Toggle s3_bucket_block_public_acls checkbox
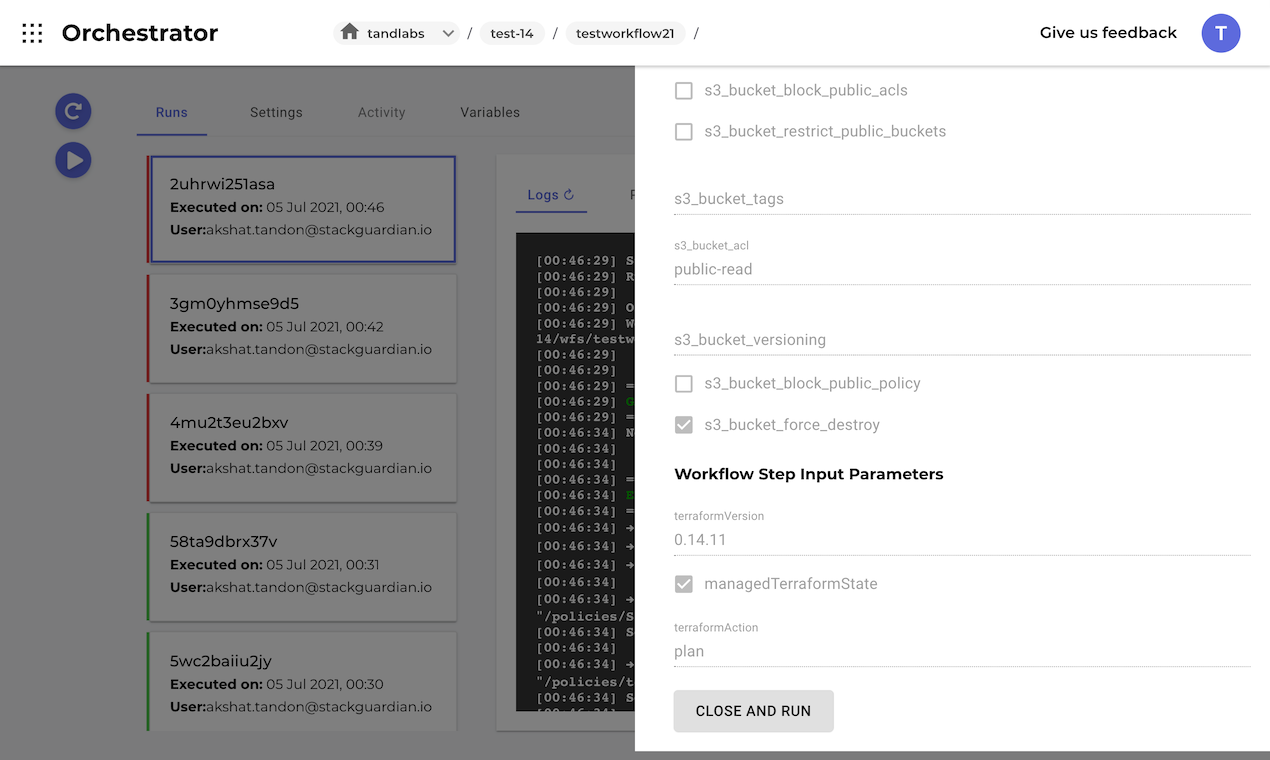The width and height of the screenshot is (1270, 760). (x=684, y=91)
